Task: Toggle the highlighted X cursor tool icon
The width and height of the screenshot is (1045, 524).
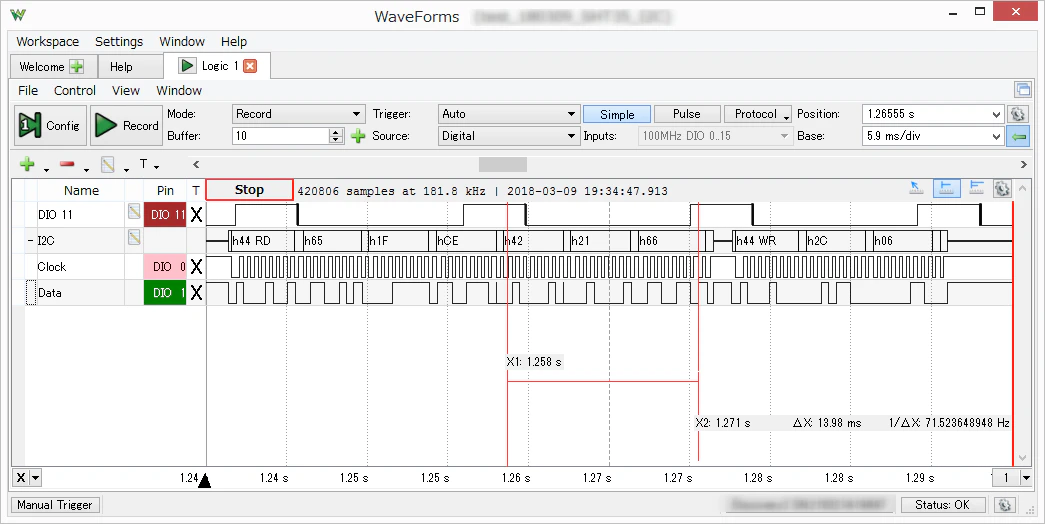Action: pyautogui.click(x=946, y=189)
